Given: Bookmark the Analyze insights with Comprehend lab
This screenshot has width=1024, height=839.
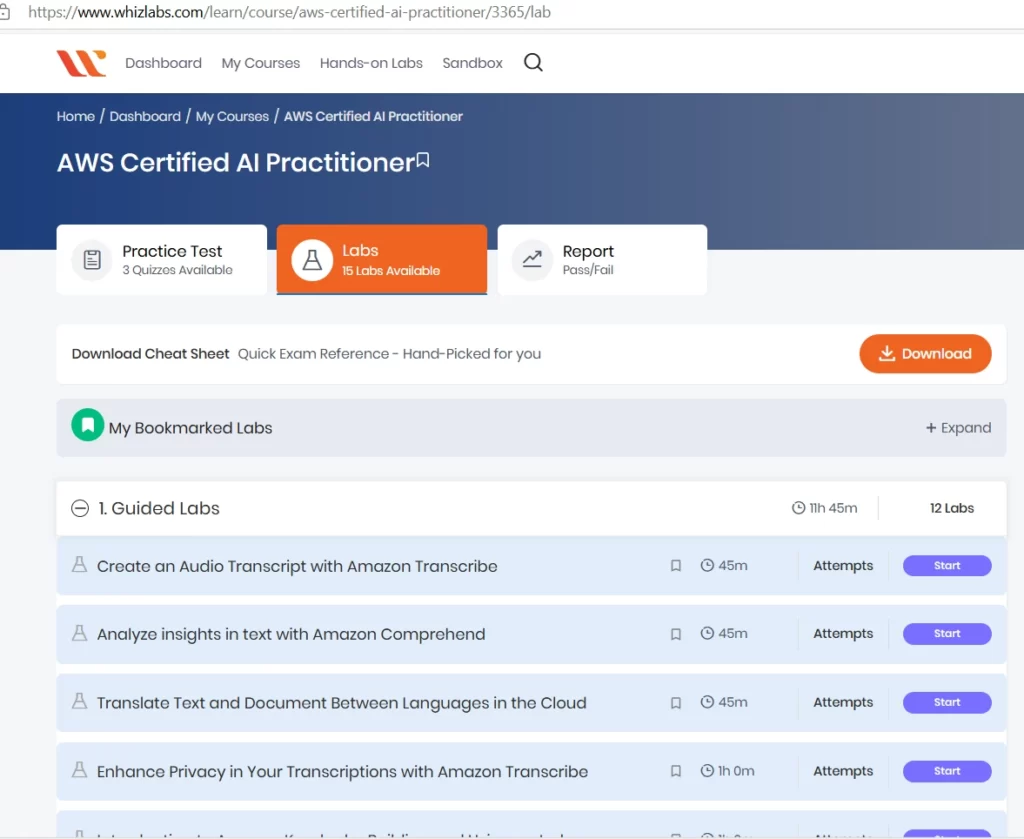Looking at the screenshot, I should pyautogui.click(x=676, y=634).
